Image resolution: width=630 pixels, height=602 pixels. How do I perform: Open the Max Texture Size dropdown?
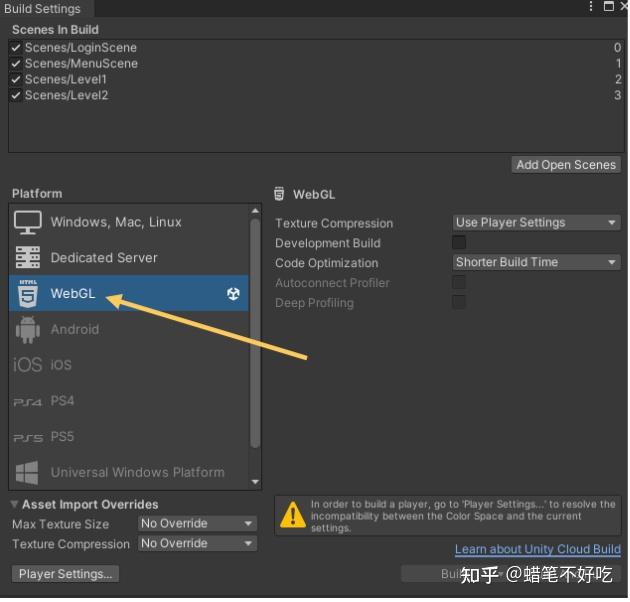point(198,525)
